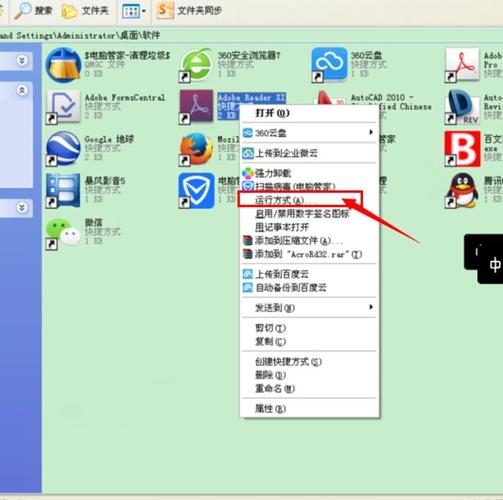
Task: Choose 用记事本打开 menu entry
Action: [310, 227]
